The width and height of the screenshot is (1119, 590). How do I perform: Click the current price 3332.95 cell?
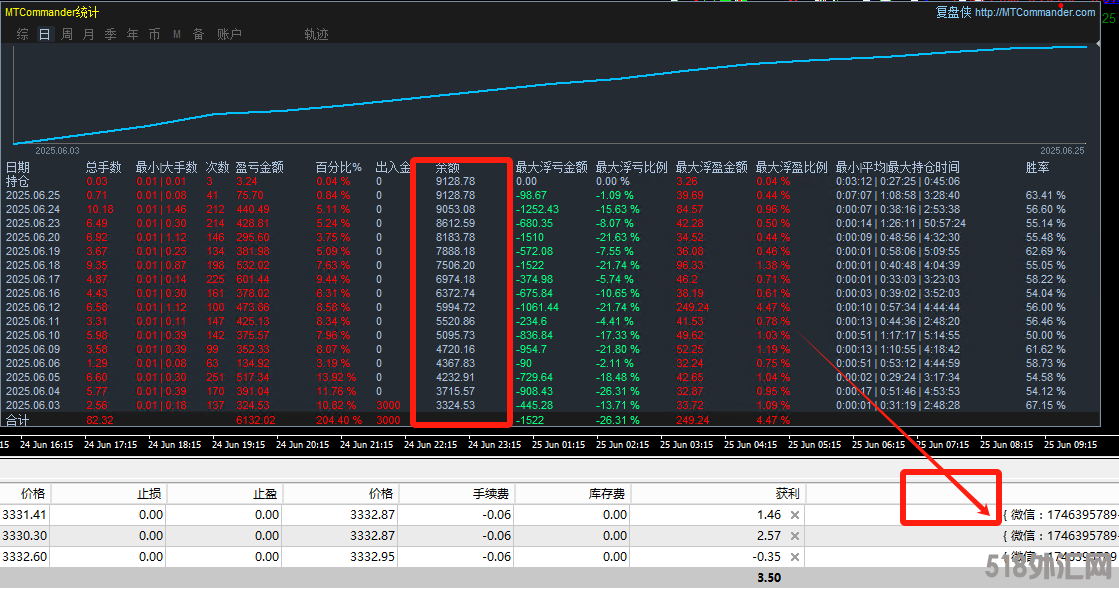(x=373, y=556)
